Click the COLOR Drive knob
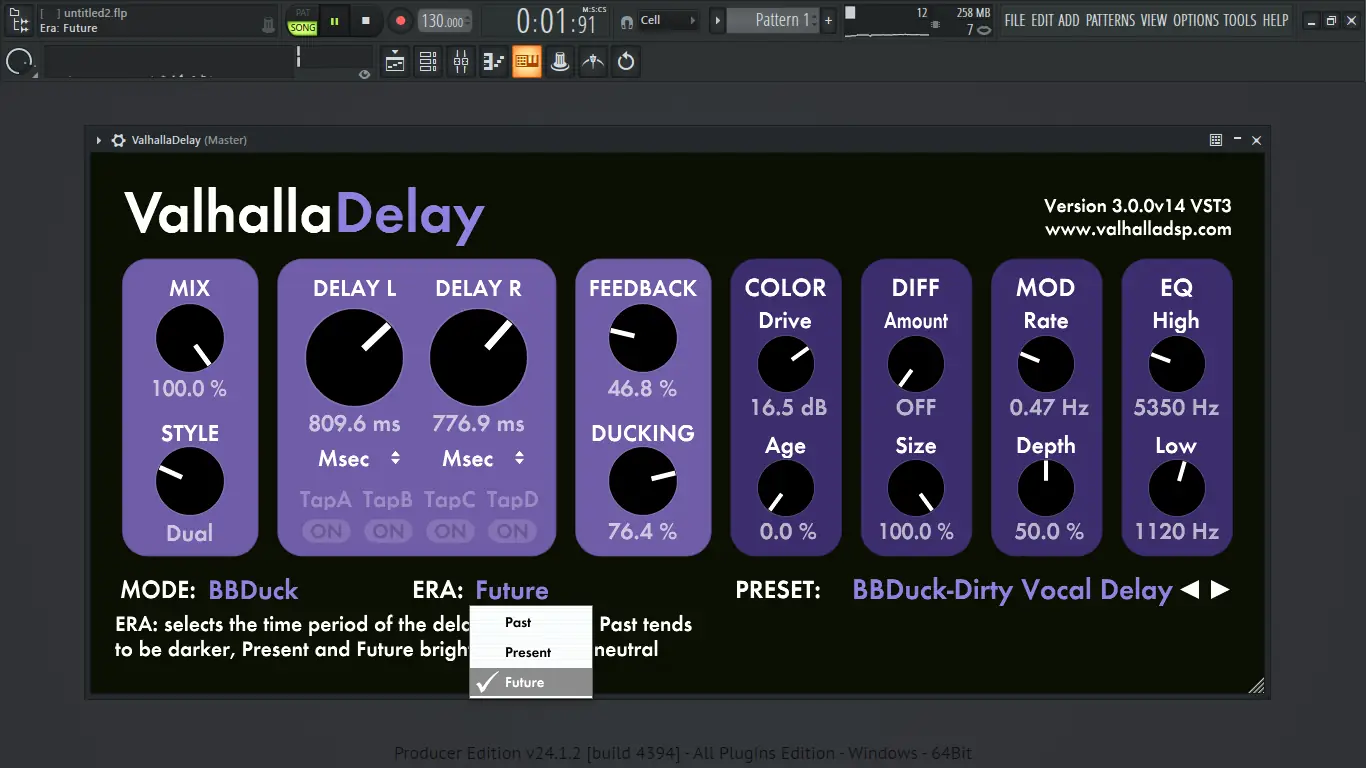 [786, 364]
